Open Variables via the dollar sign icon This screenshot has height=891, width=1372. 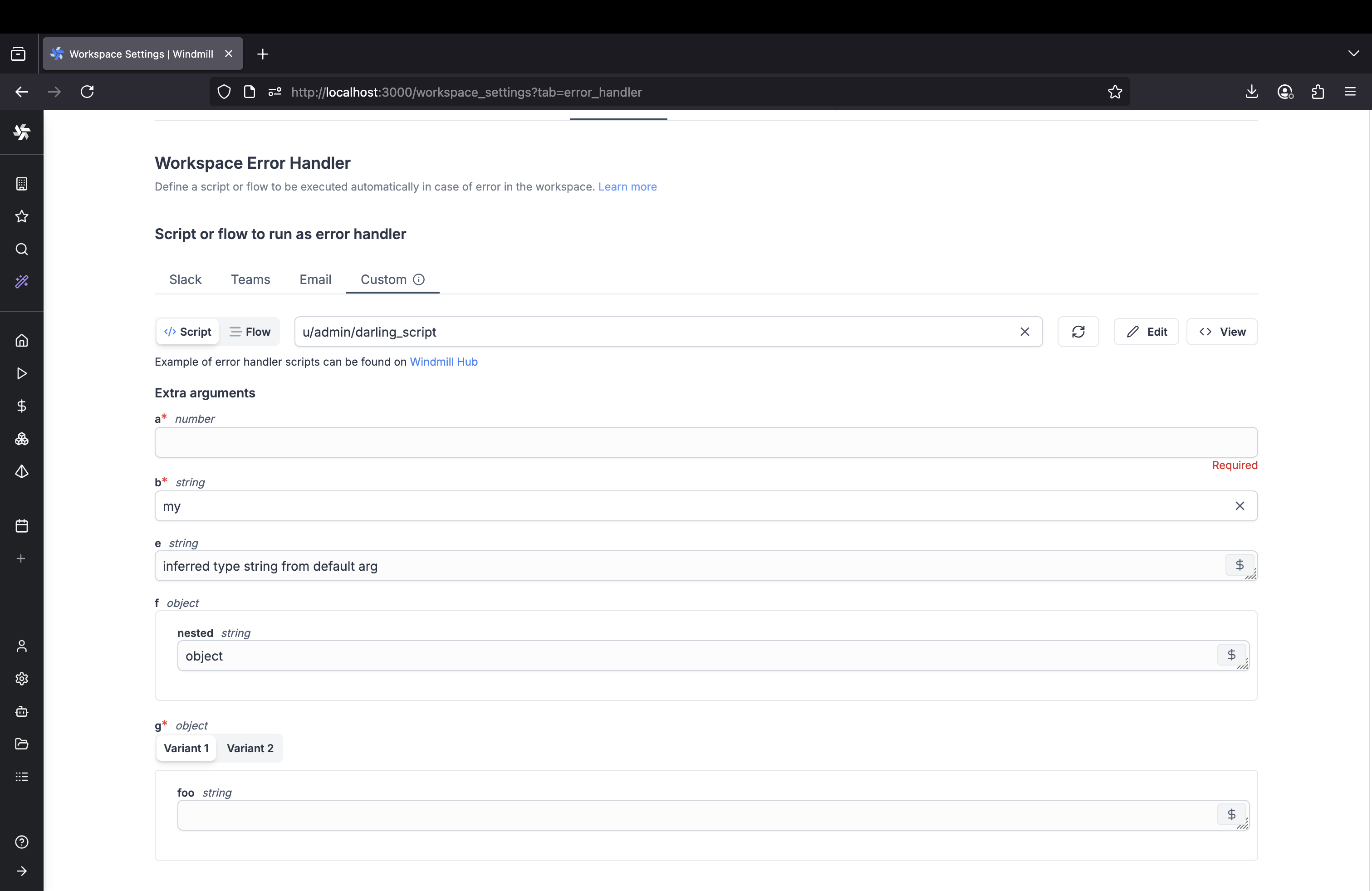tap(21, 406)
